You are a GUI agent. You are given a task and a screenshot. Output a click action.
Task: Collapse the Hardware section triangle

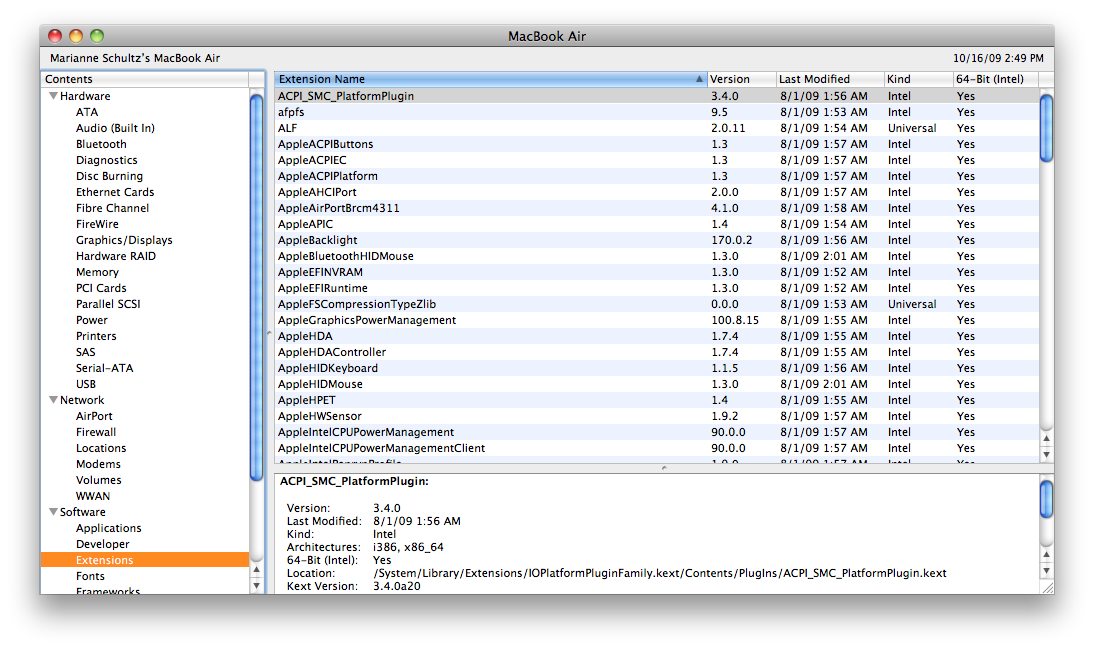click(x=53, y=96)
